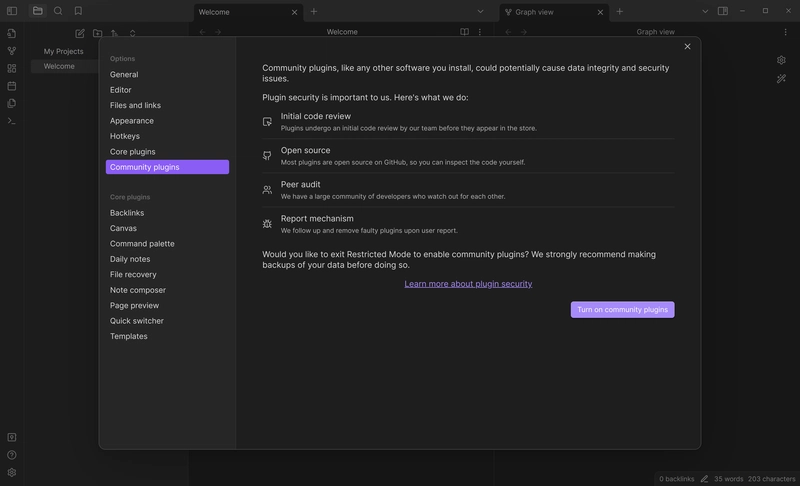The width and height of the screenshot is (800, 486).
Task: Open quick switcher ribbon icon
Action: 12,34
